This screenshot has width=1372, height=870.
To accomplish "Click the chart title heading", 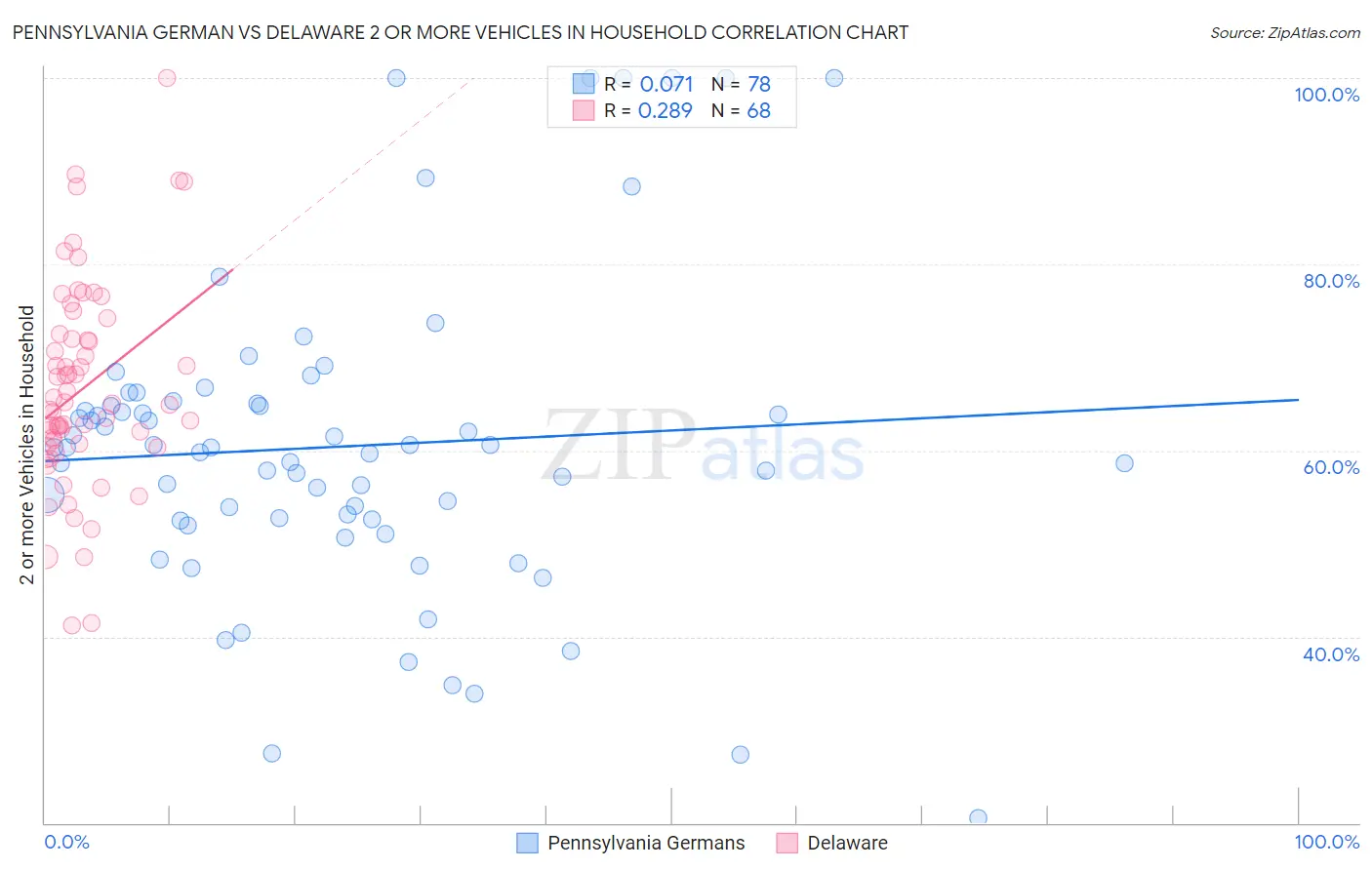I will 461,32.
